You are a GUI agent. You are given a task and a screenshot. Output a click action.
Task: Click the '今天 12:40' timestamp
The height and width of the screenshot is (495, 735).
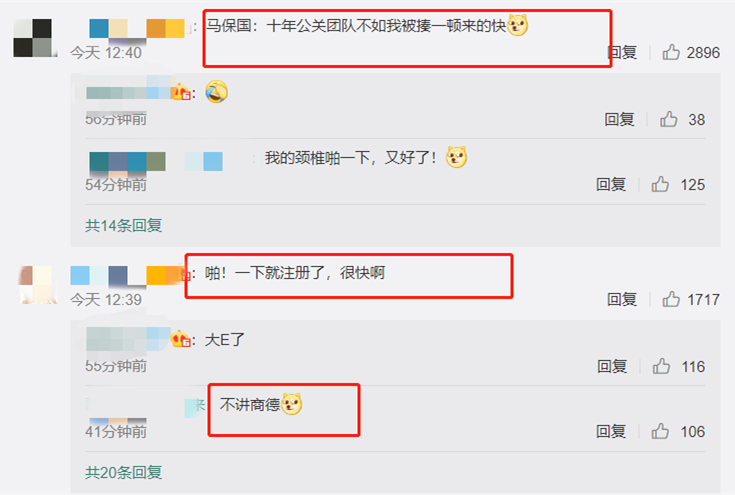tap(106, 52)
